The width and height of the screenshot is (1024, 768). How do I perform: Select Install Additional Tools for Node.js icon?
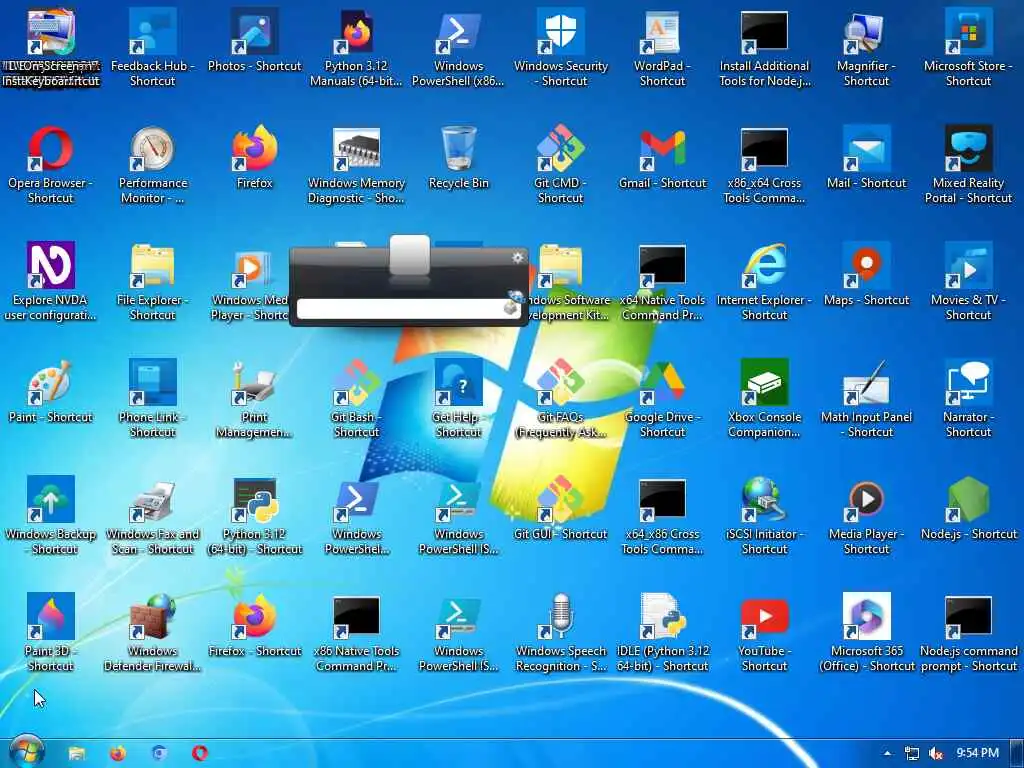point(764,47)
